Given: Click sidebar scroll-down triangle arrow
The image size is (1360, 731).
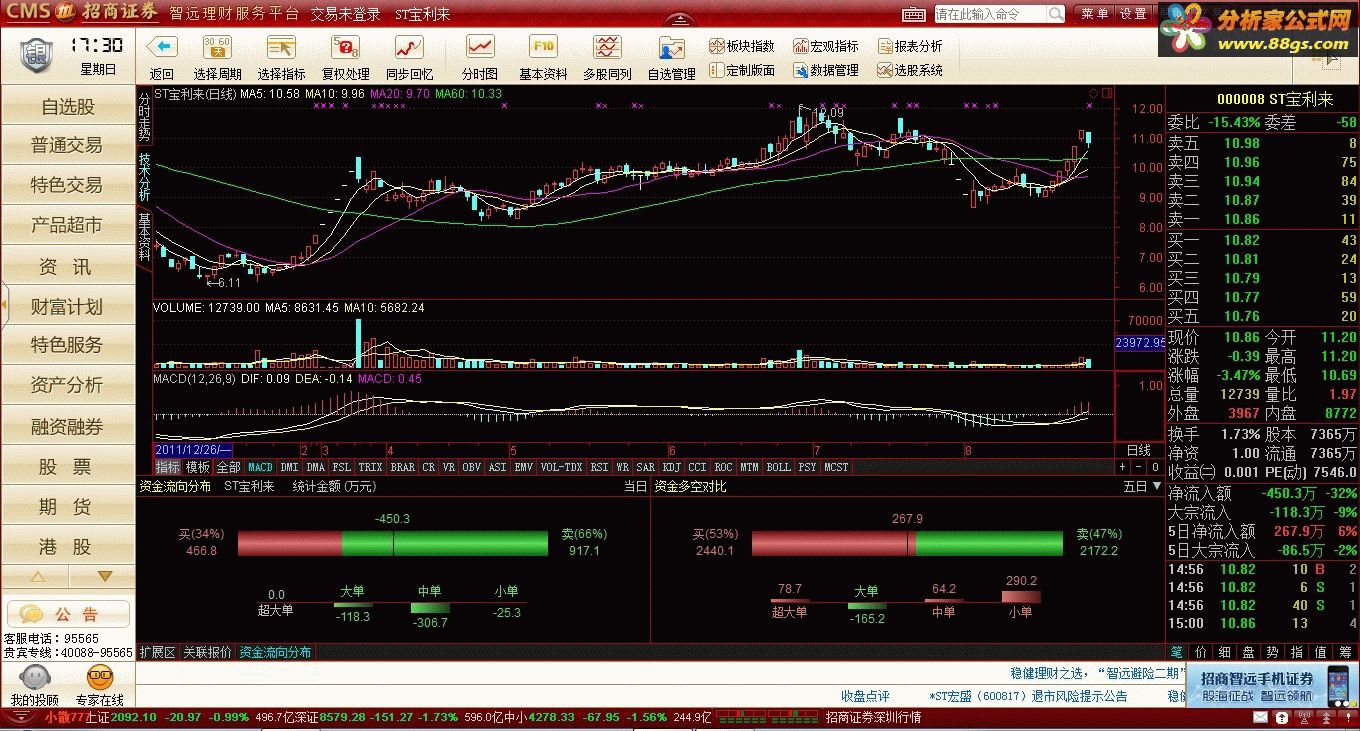Looking at the screenshot, I should [x=104, y=577].
